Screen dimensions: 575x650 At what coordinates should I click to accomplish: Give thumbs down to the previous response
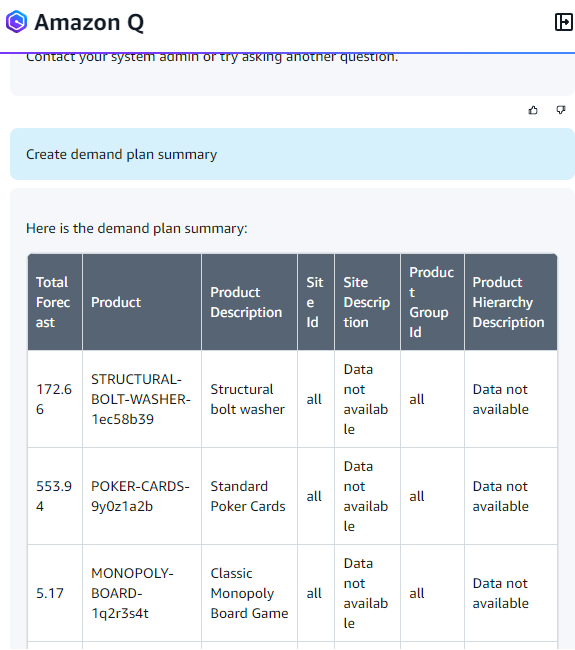point(560,110)
